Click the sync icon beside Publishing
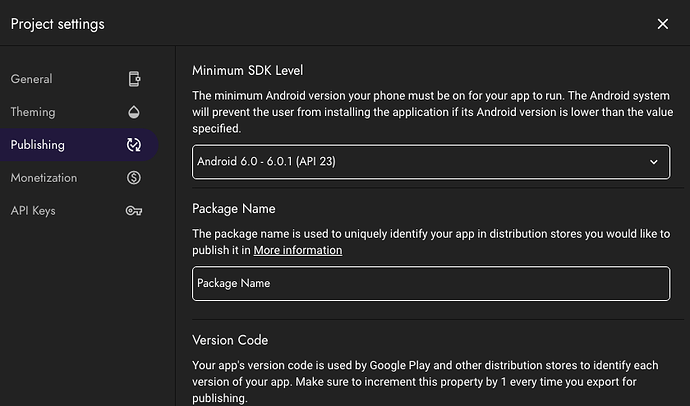 (134, 145)
